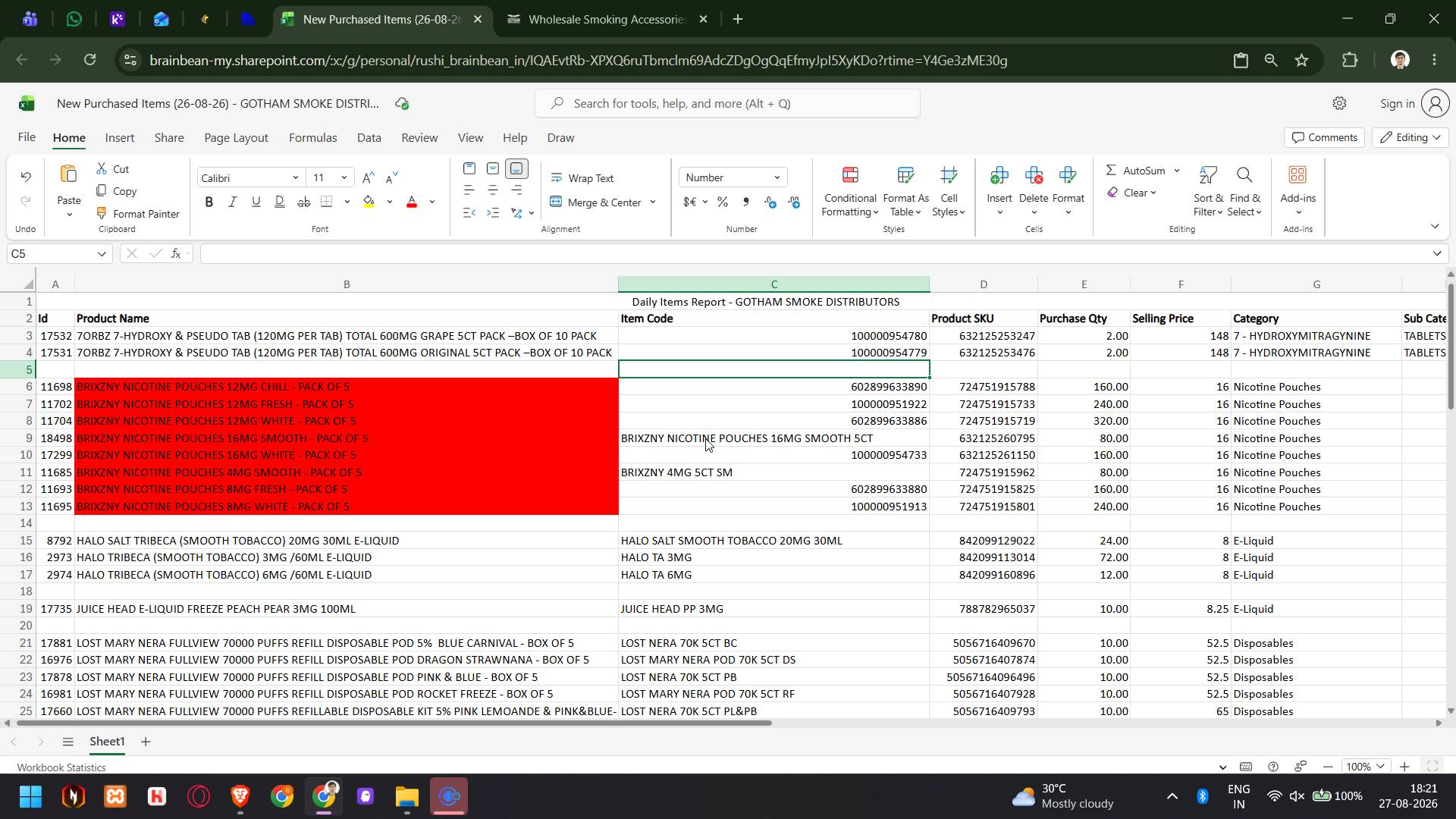Click the Add-ins icon

point(1298,176)
